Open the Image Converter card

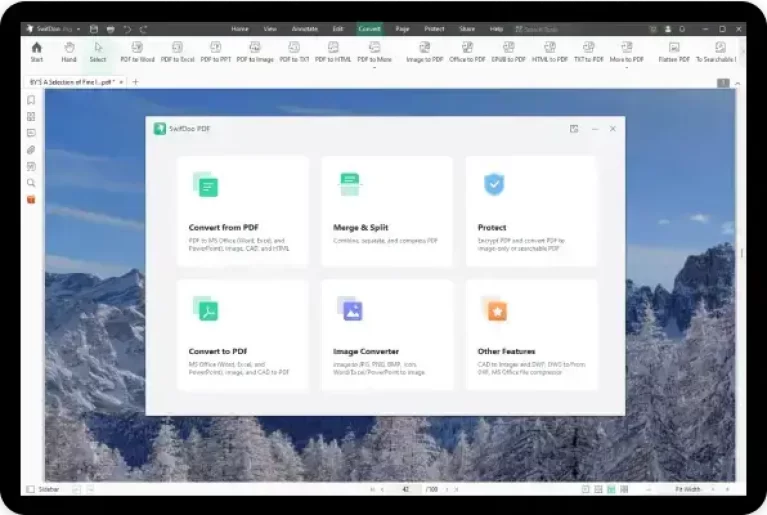[387, 335]
